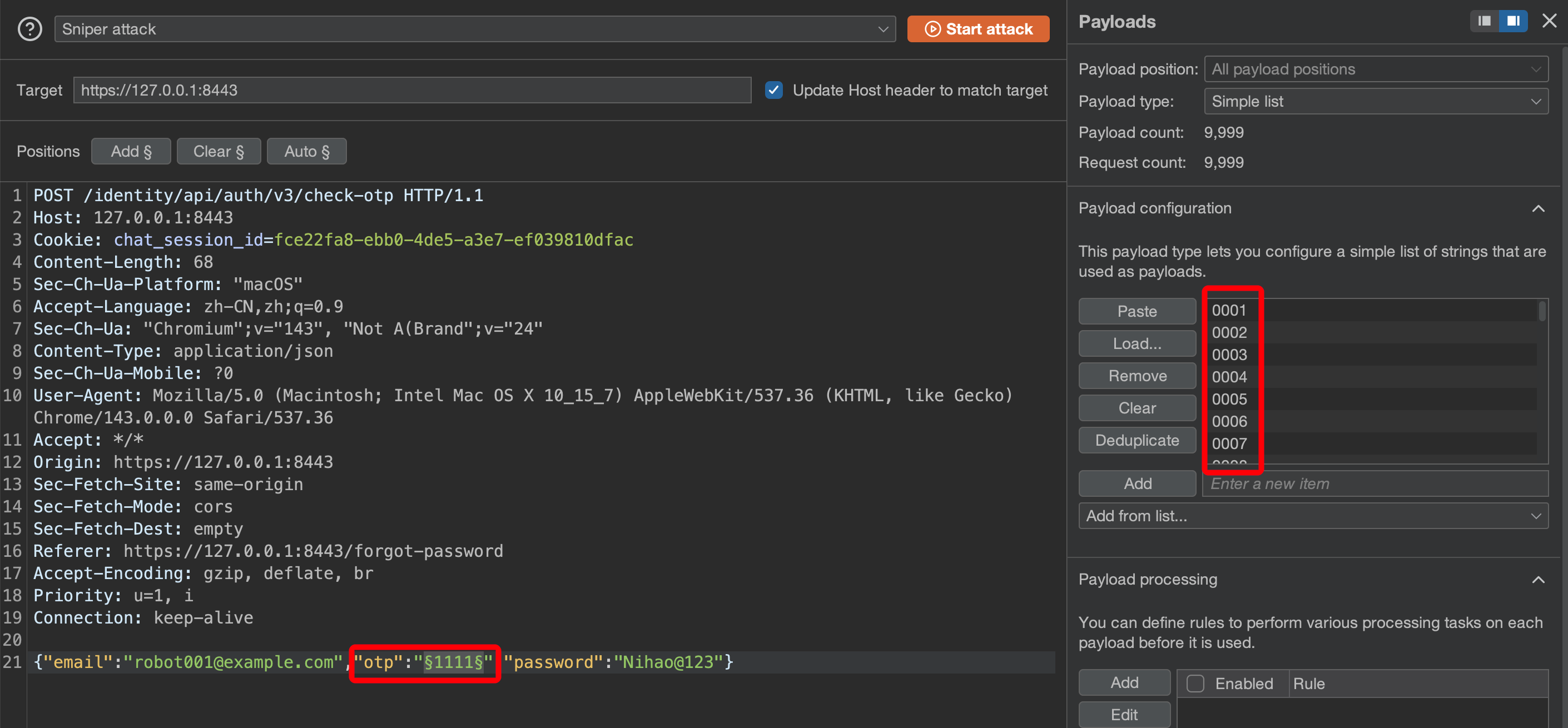Open Payload type Simple list dropdown

[1376, 101]
